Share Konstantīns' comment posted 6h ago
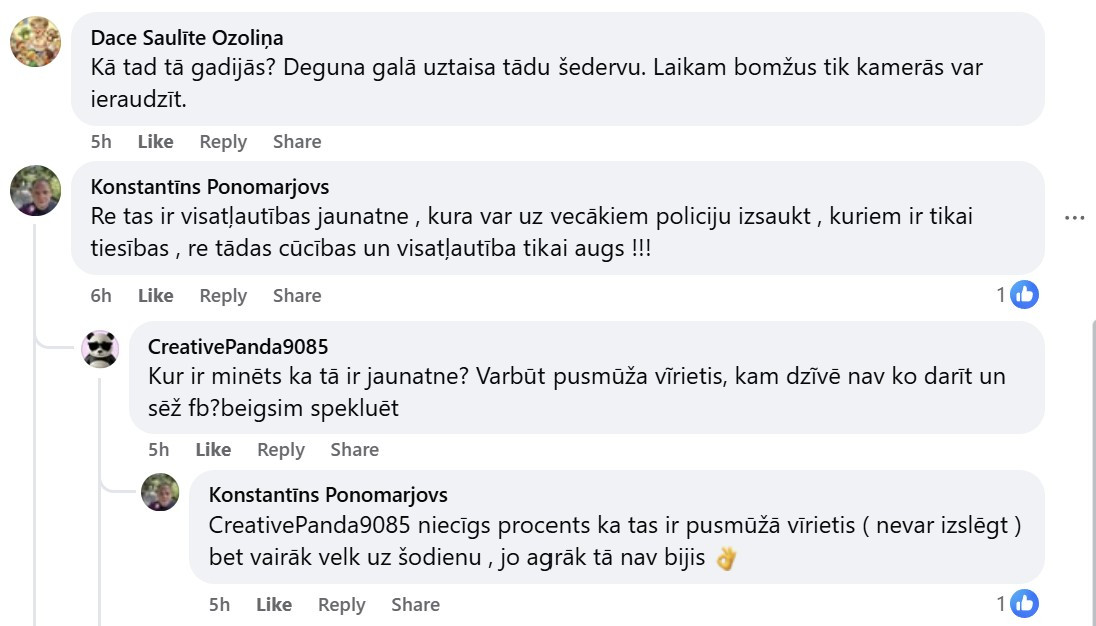 pyautogui.click(x=297, y=295)
